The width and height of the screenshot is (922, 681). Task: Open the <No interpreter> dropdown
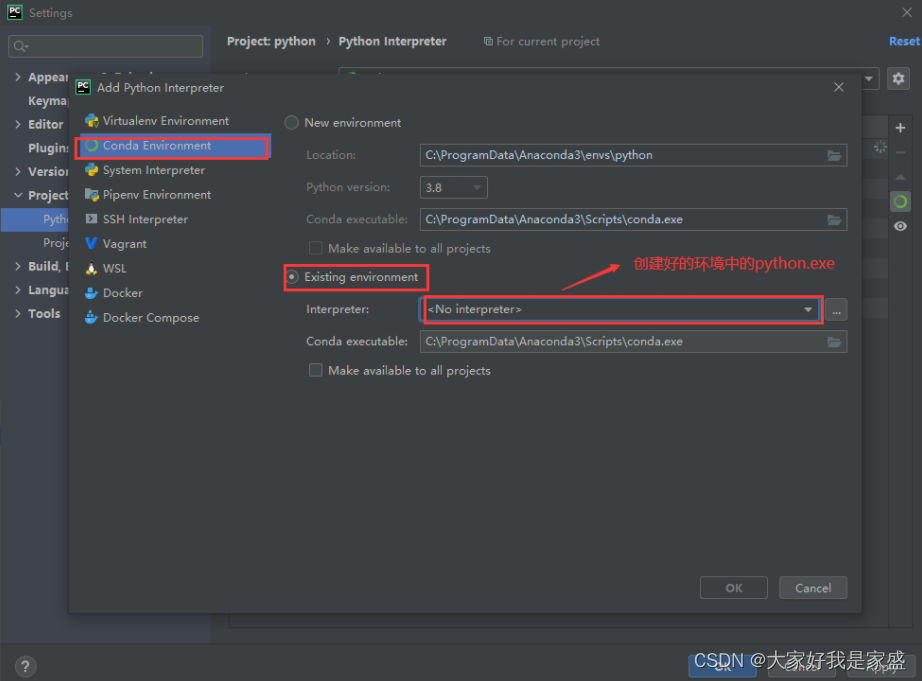coord(621,309)
